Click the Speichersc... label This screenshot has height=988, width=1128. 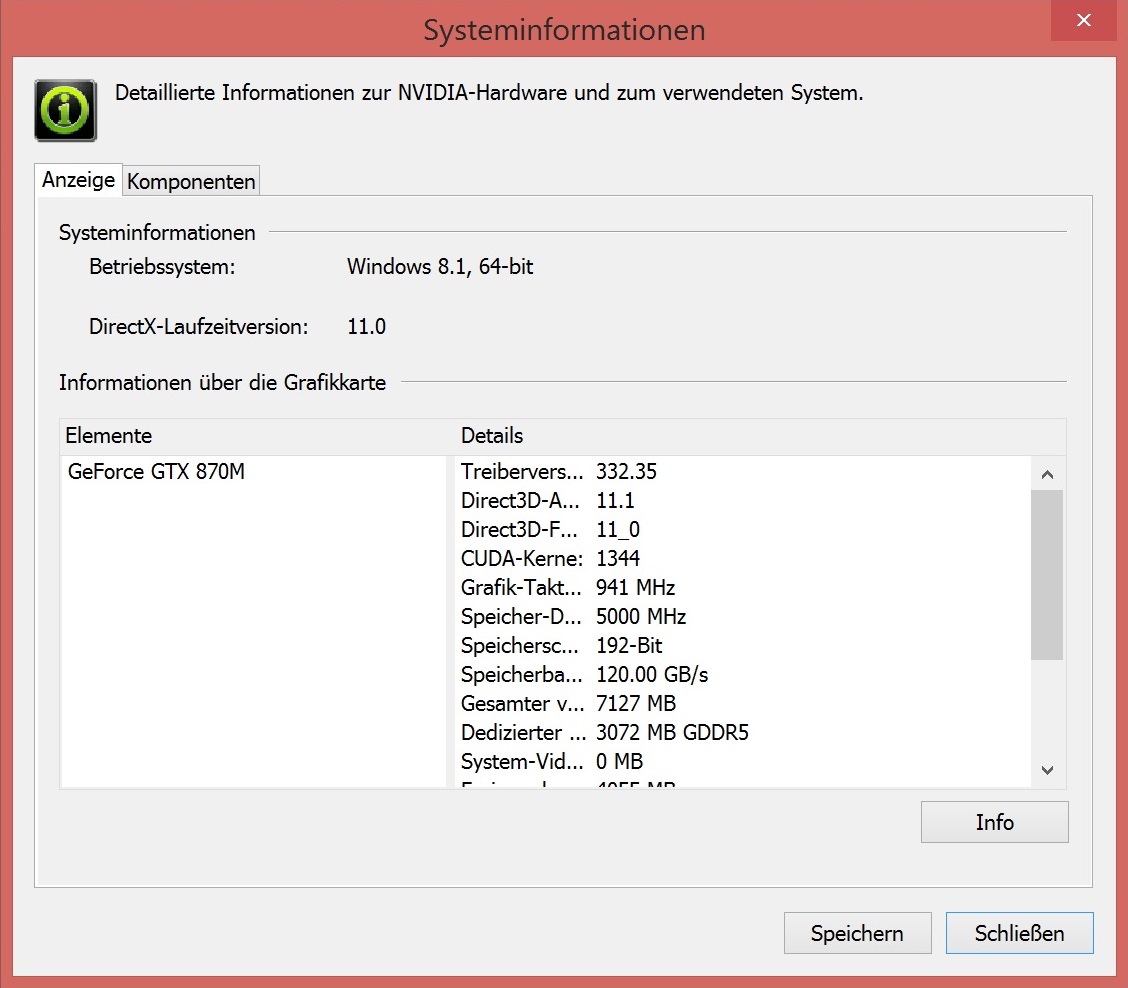[519, 645]
